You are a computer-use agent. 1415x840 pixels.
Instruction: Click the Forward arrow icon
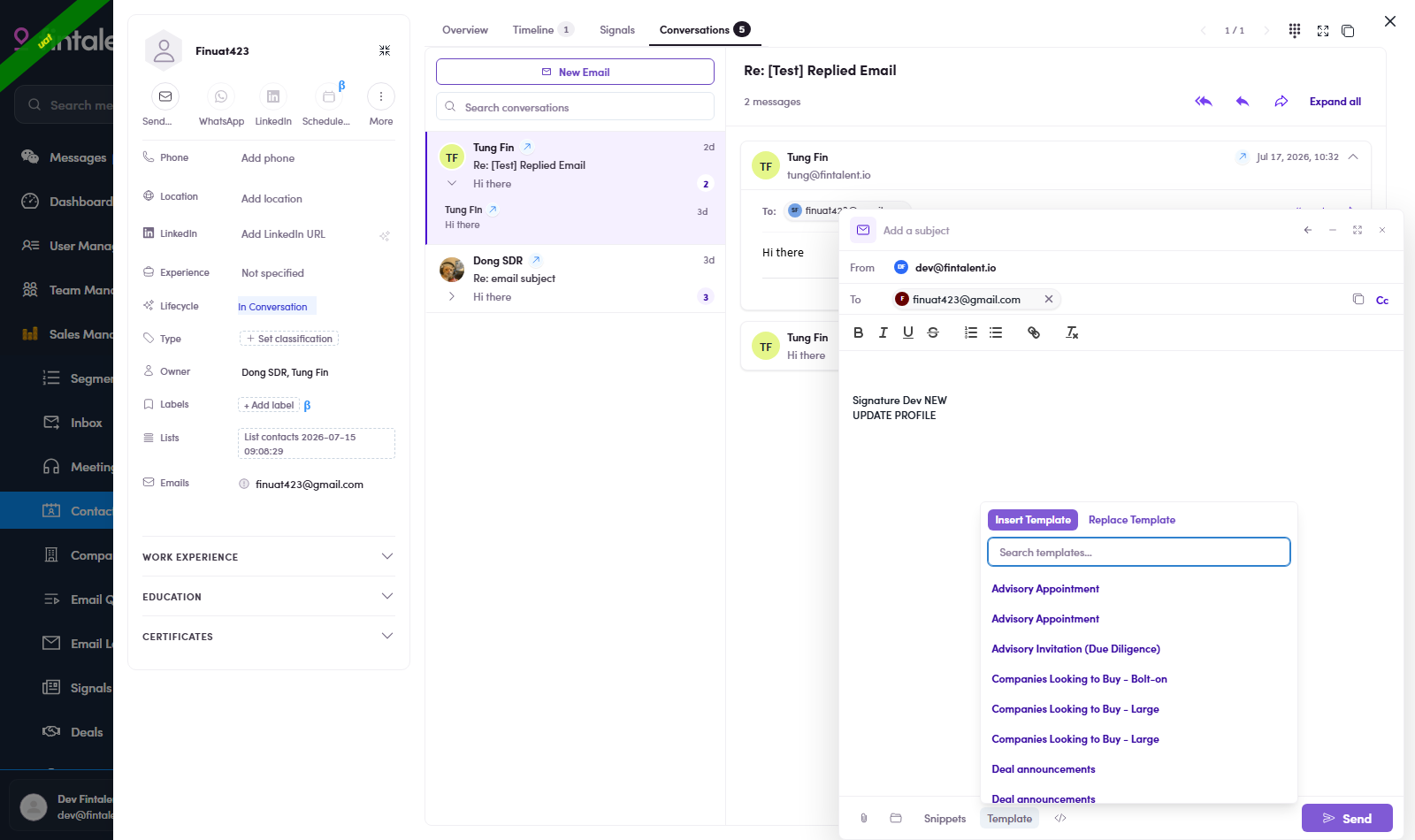tap(1281, 102)
